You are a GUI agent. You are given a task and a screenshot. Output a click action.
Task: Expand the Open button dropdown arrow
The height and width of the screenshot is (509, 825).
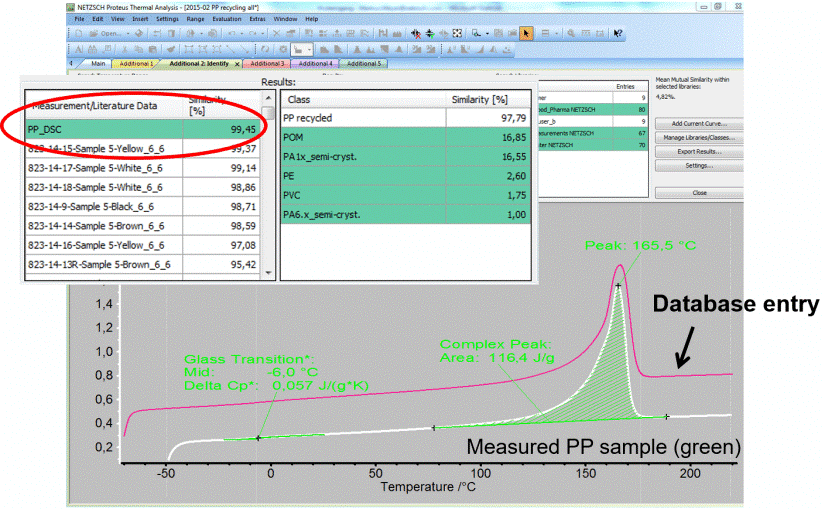tap(127, 34)
